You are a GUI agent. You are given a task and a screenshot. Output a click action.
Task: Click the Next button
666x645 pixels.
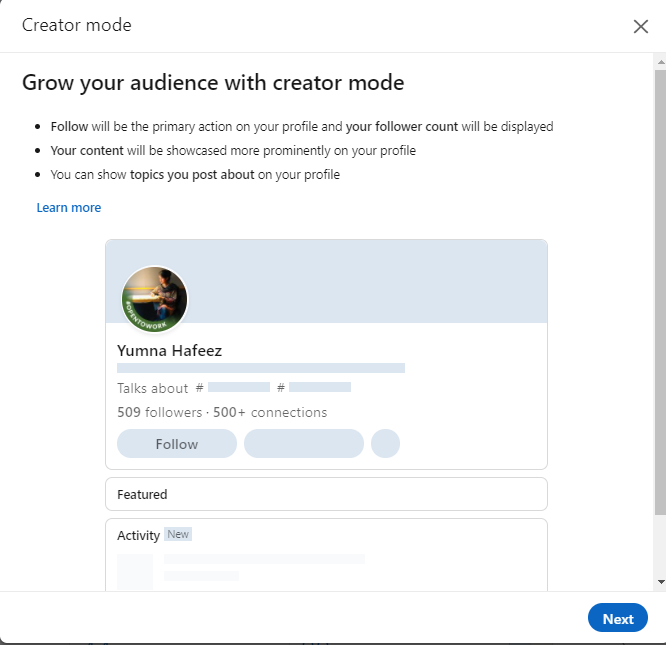point(618,618)
